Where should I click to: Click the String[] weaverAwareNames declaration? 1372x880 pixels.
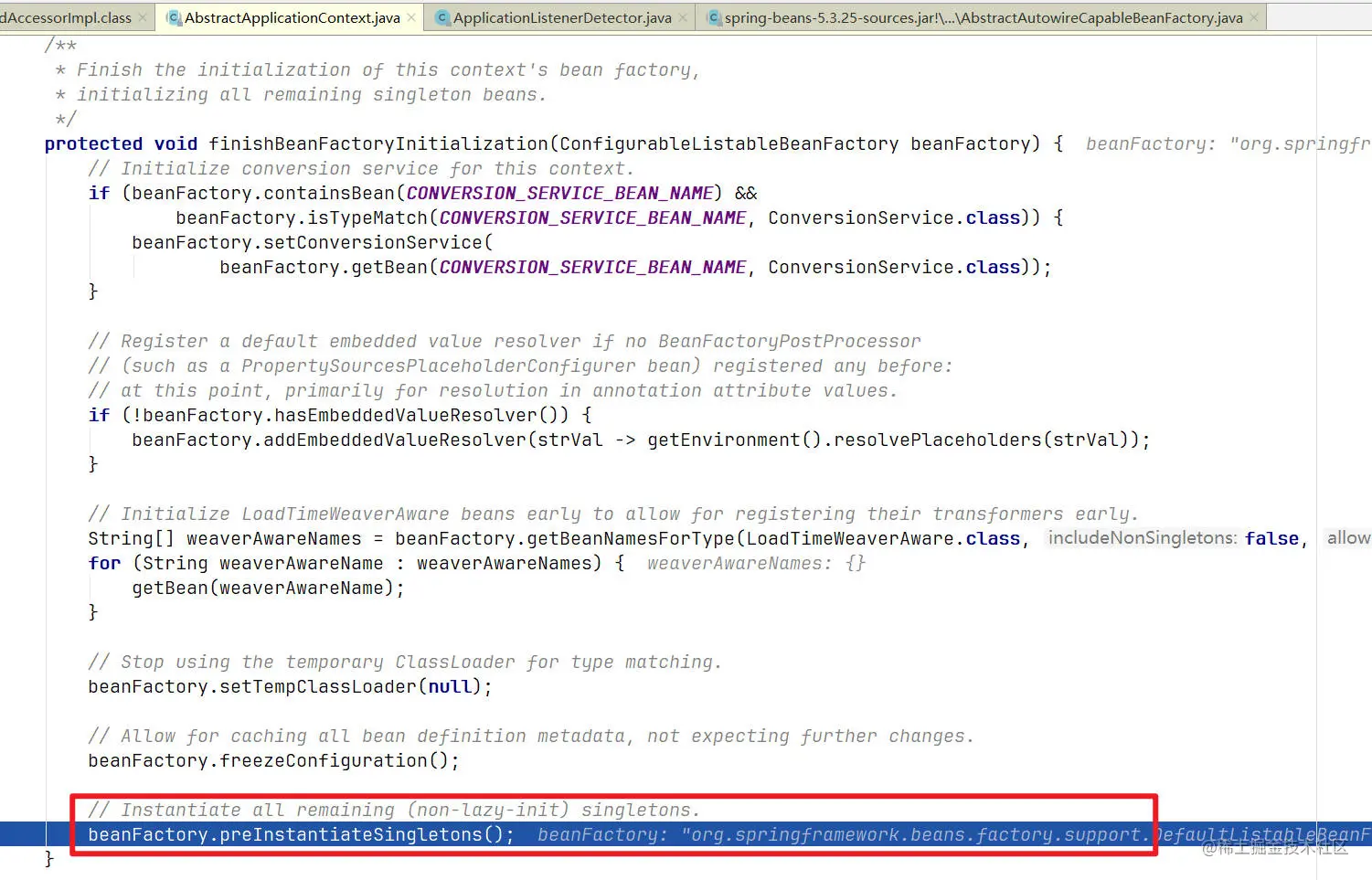pyautogui.click(x=225, y=539)
